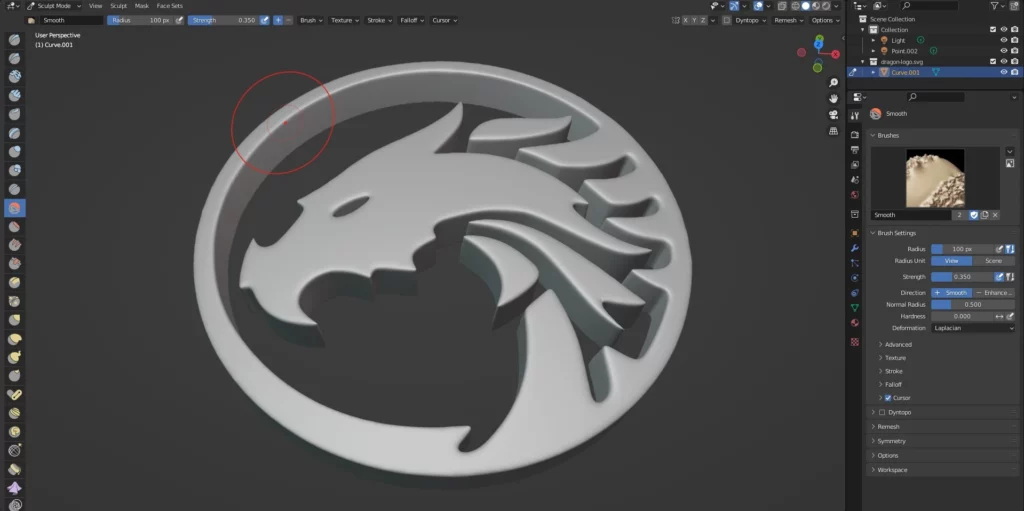The image size is (1024, 511).
Task: Open the Brush popover in header
Action: click(311, 20)
